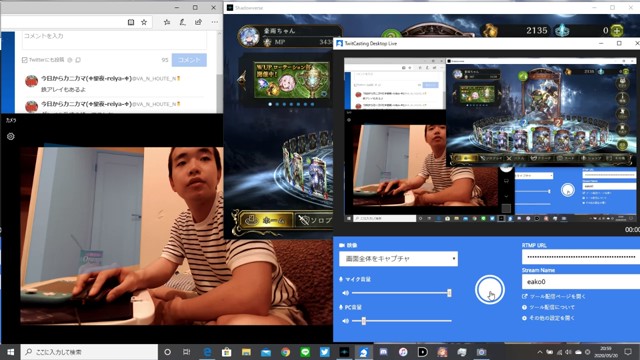Add page to favorites with the star in the address bar
The height and width of the screenshot is (360, 640).
144,22
